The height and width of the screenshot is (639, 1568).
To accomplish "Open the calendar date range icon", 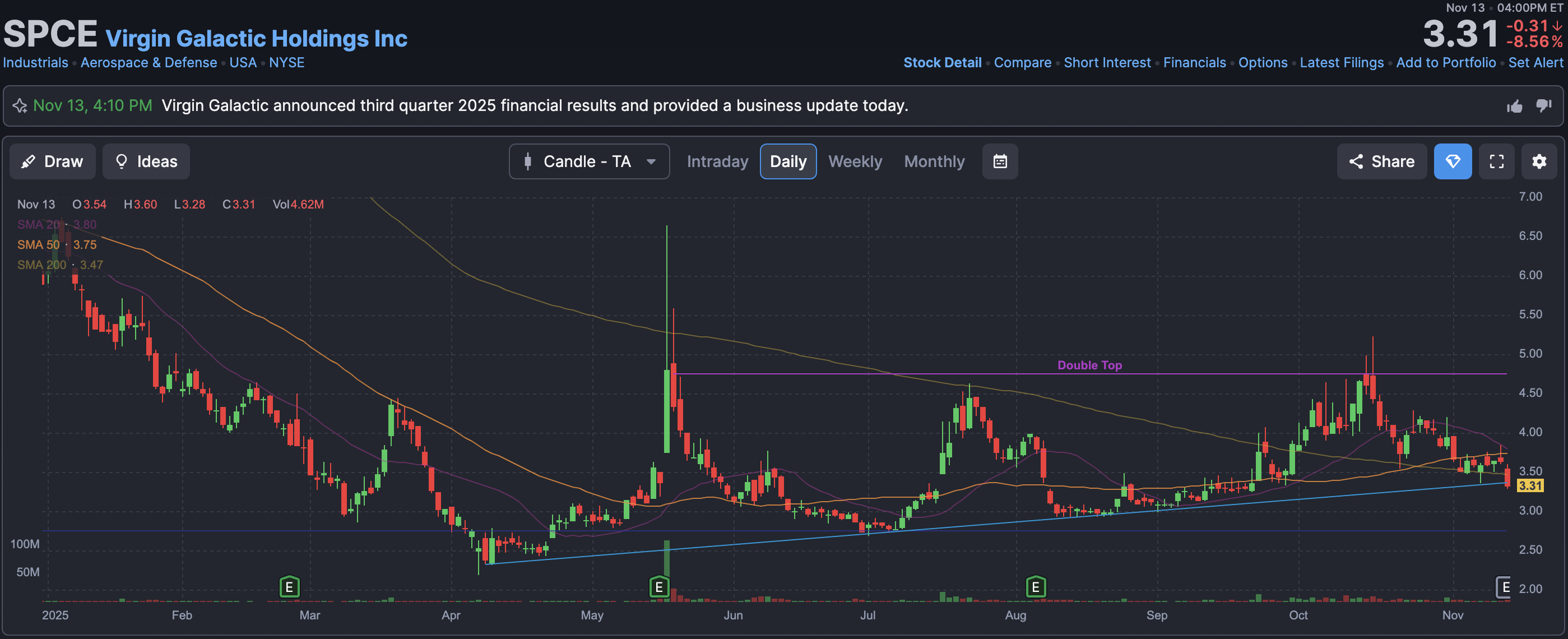I will [x=1000, y=161].
